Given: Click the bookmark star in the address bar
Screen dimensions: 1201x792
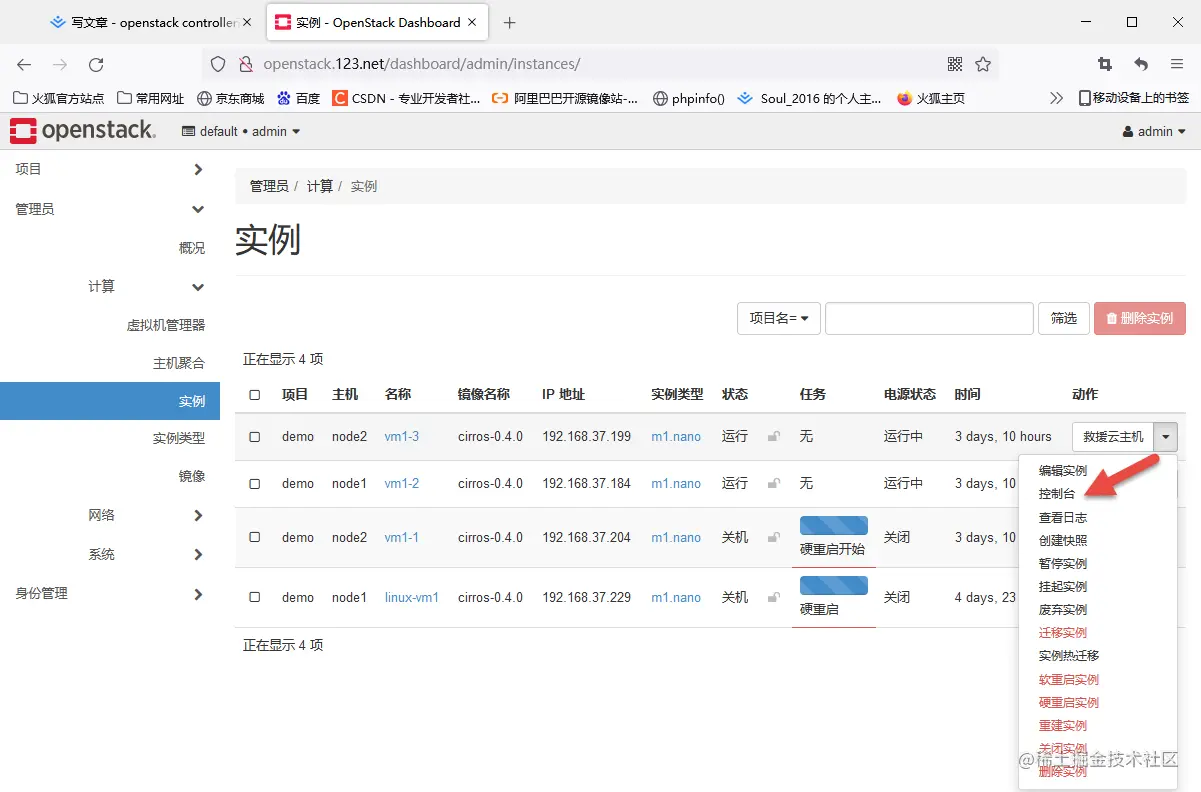Looking at the screenshot, I should tap(983, 63).
